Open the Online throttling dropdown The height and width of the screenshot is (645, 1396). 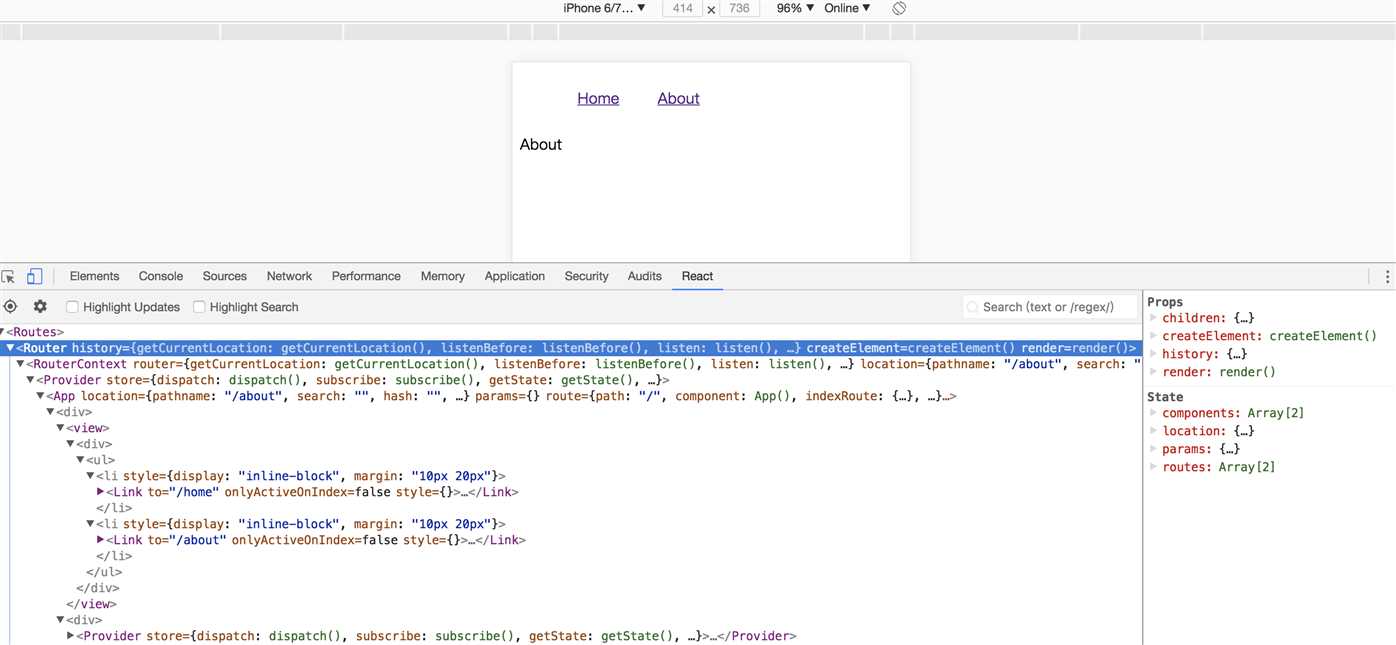pyautogui.click(x=847, y=8)
